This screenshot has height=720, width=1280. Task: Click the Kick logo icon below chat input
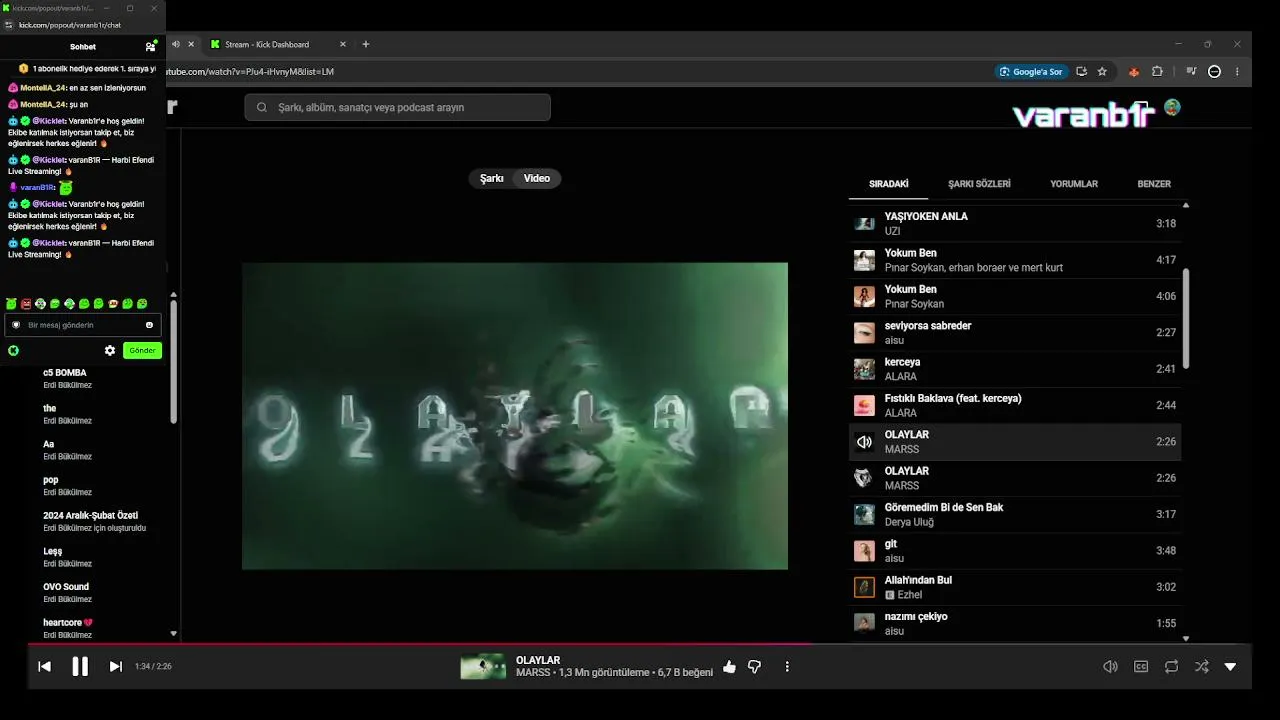(14, 351)
